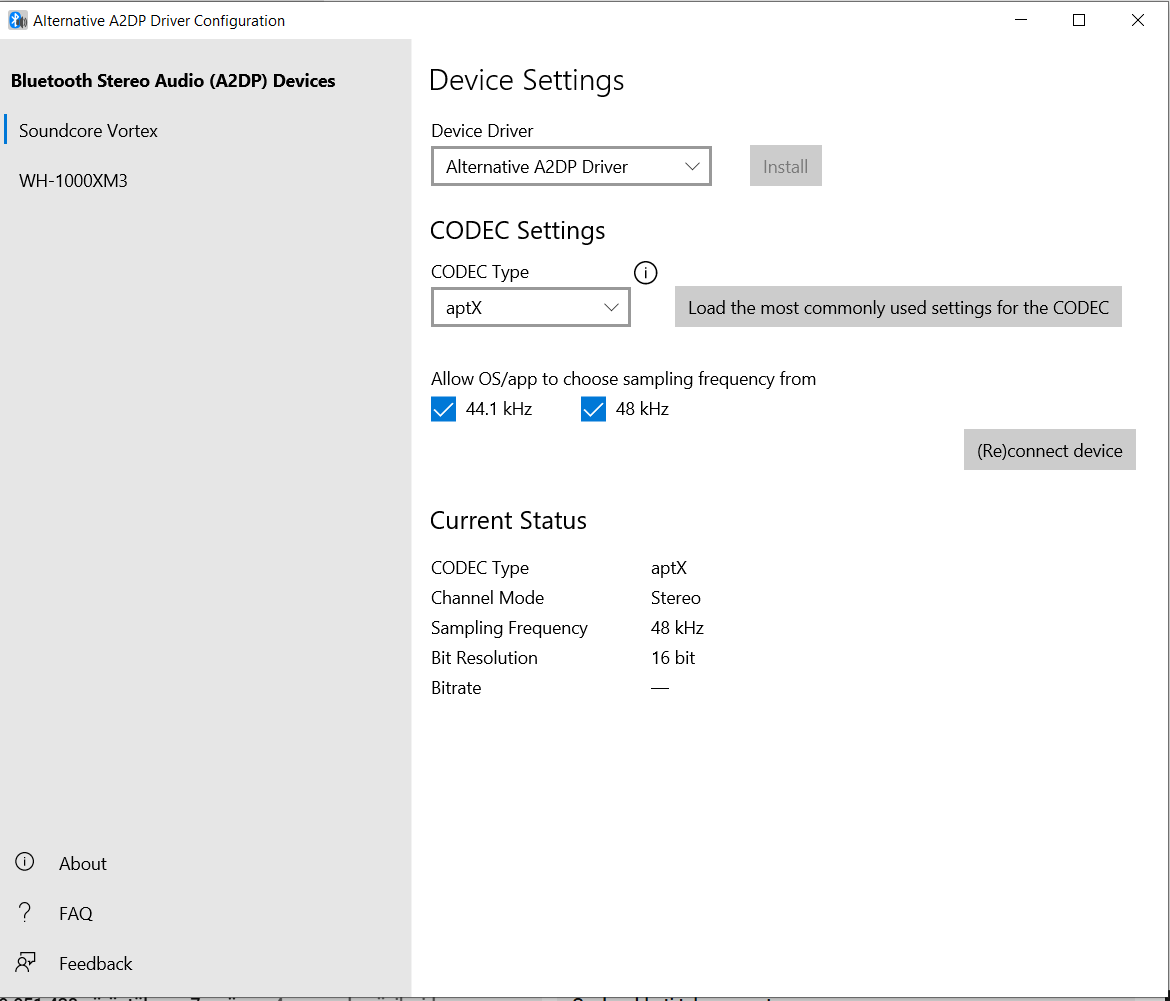Click the Current Status CODEC Type value aptX
Image resolution: width=1170 pixels, height=1001 pixels.
click(669, 568)
